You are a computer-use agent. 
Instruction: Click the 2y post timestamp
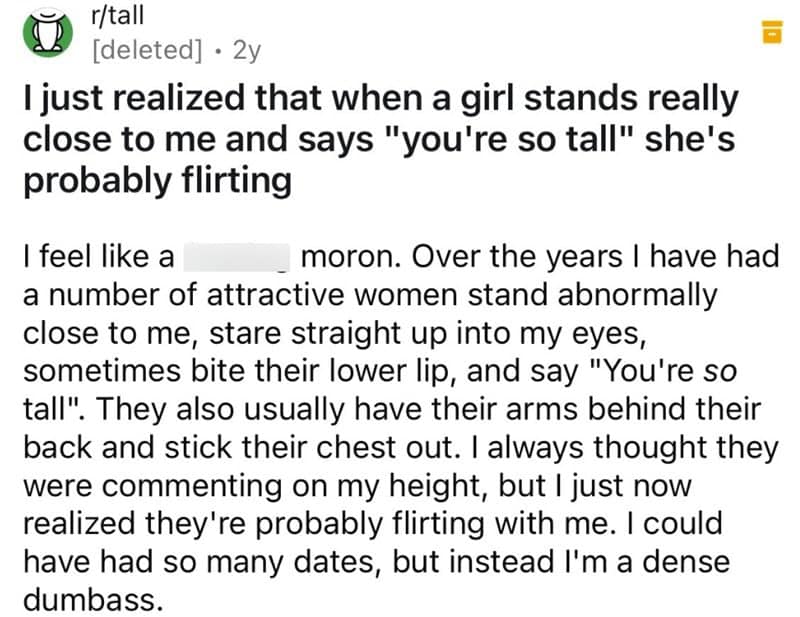click(x=245, y=48)
